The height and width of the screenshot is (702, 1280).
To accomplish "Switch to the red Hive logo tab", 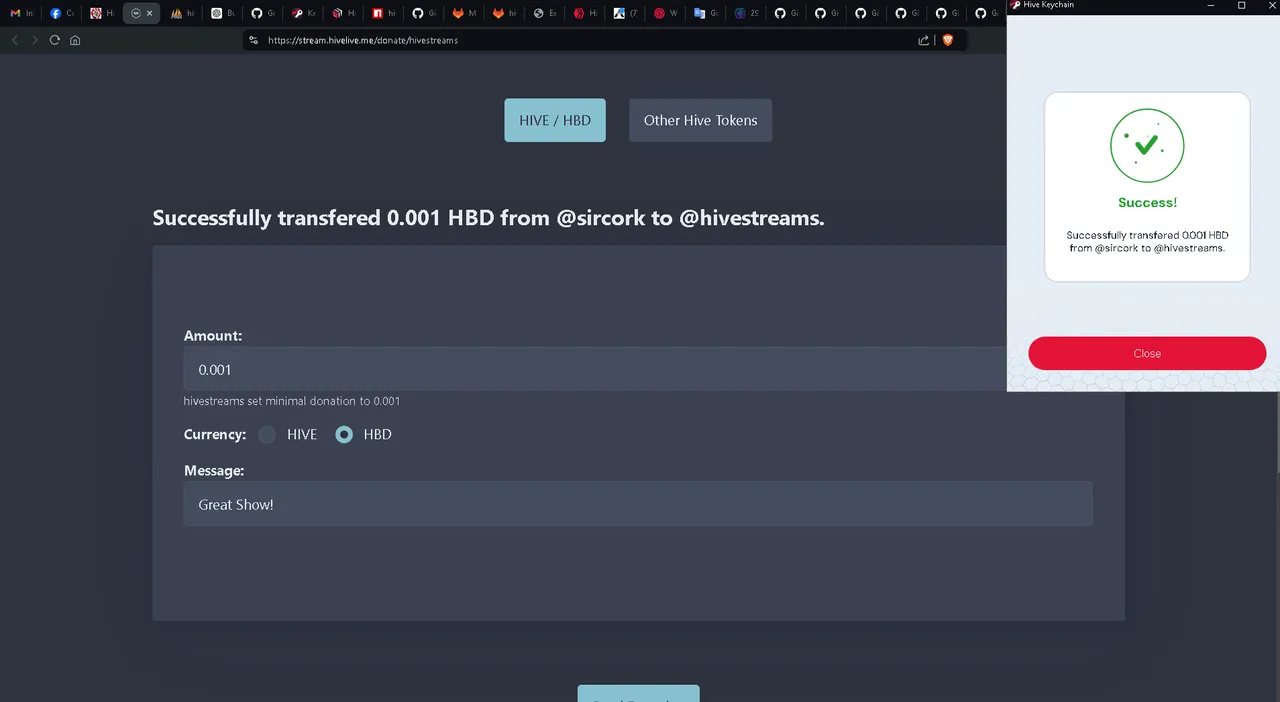I will click(x=585, y=13).
